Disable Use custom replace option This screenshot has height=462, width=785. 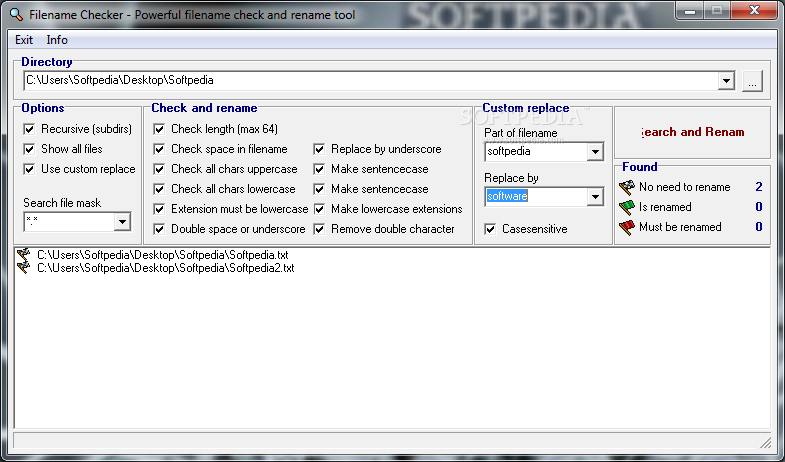coord(29,169)
